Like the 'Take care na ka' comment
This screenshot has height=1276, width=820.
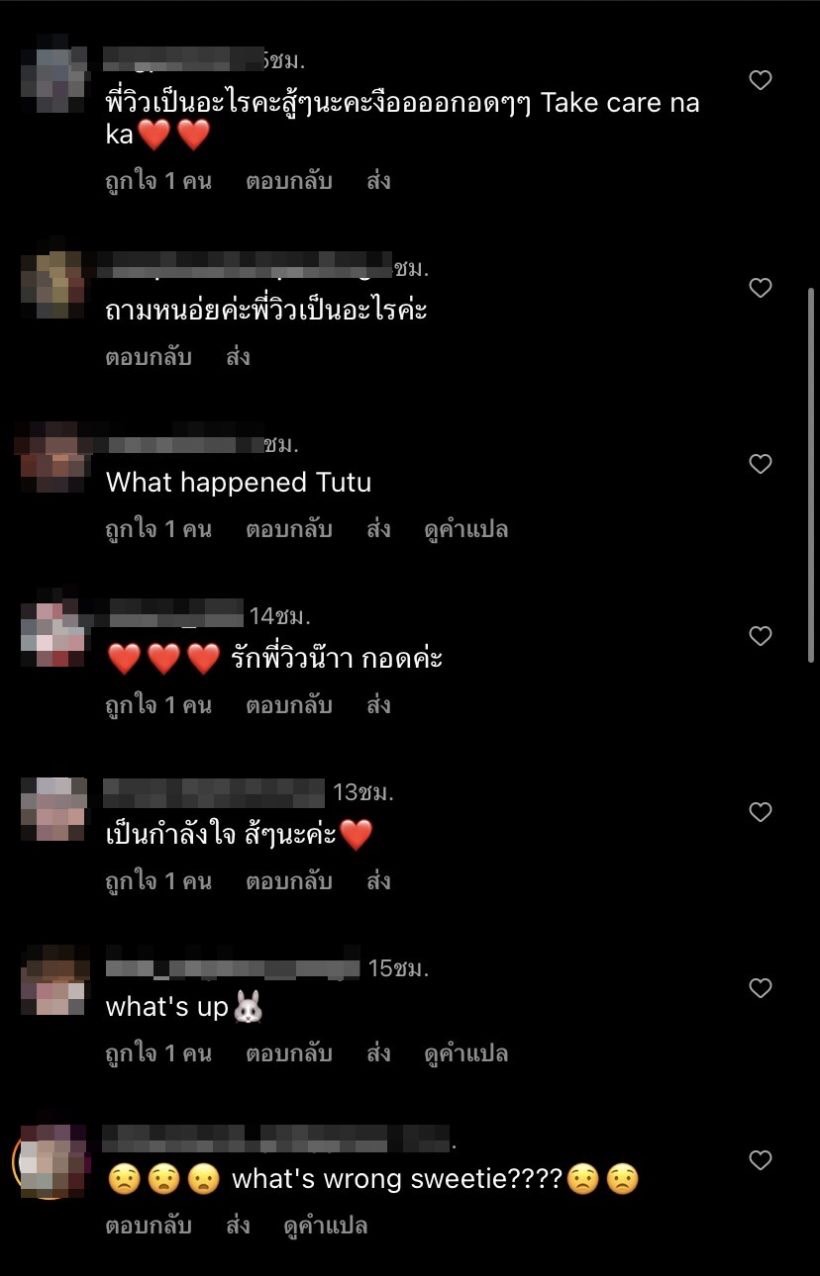click(760, 80)
